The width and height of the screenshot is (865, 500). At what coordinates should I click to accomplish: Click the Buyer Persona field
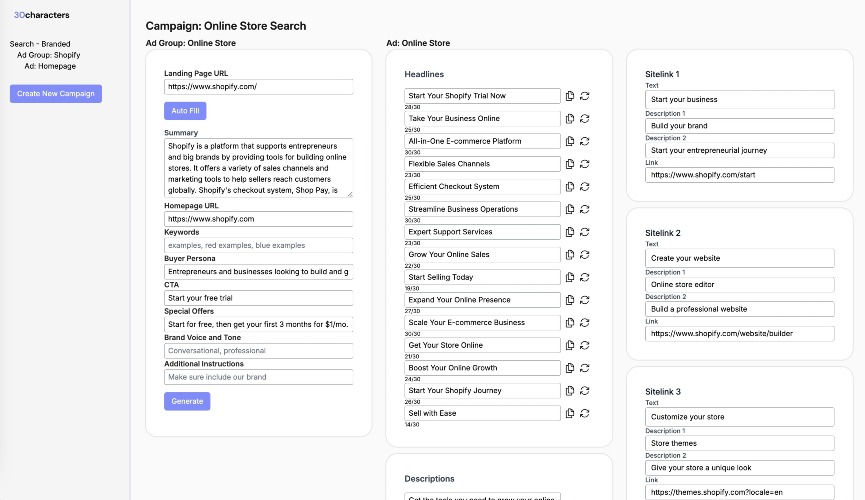point(258,272)
